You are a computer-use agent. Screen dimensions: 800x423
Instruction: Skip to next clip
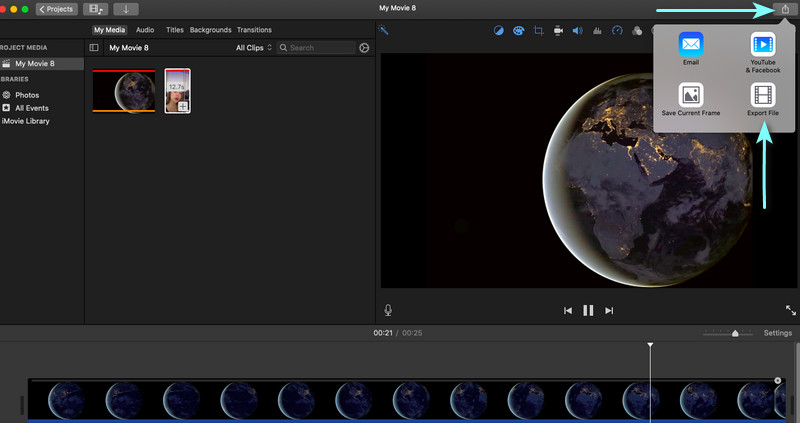pos(609,310)
